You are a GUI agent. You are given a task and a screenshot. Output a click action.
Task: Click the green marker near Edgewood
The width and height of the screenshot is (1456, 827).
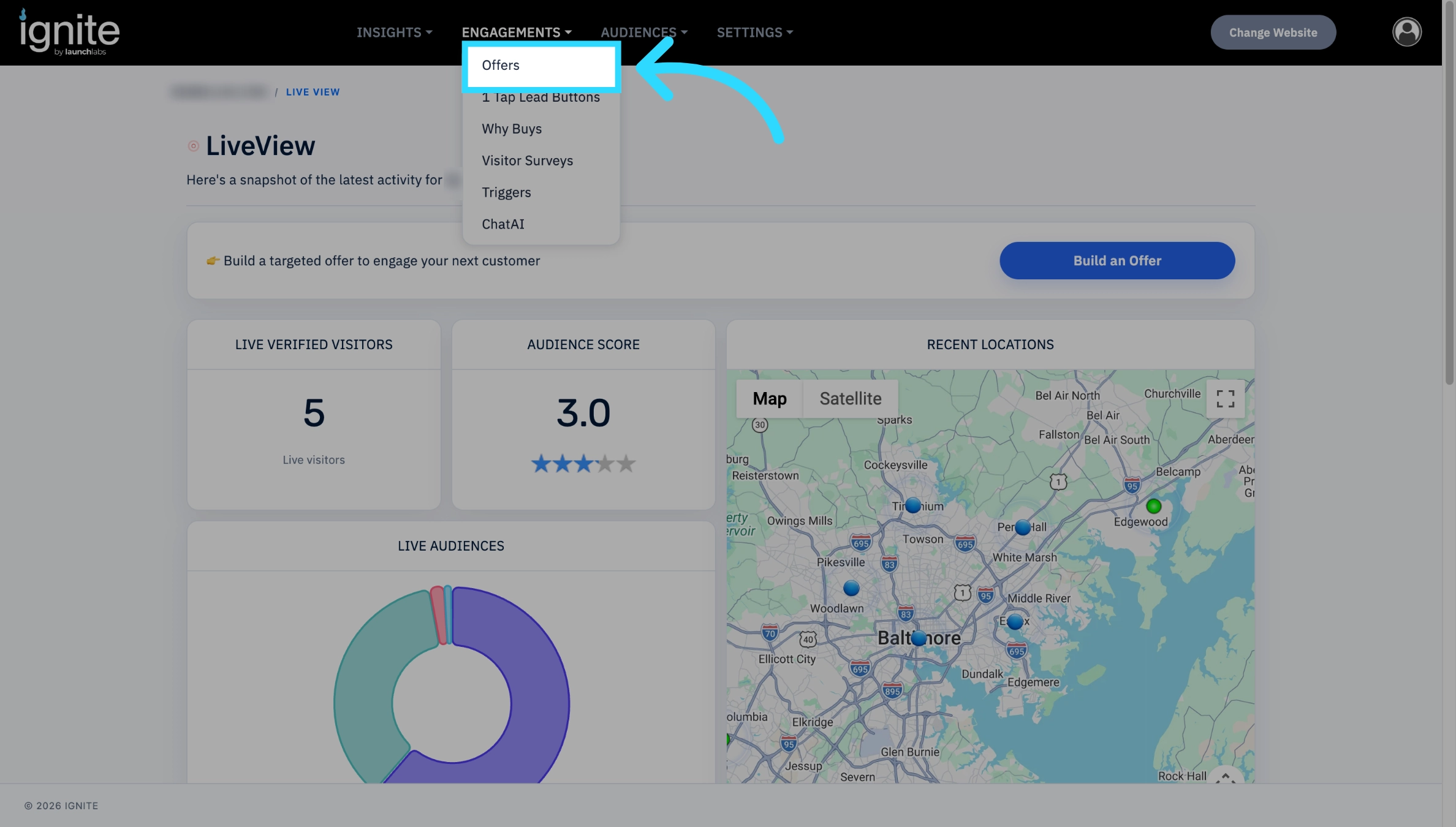coord(1153,506)
